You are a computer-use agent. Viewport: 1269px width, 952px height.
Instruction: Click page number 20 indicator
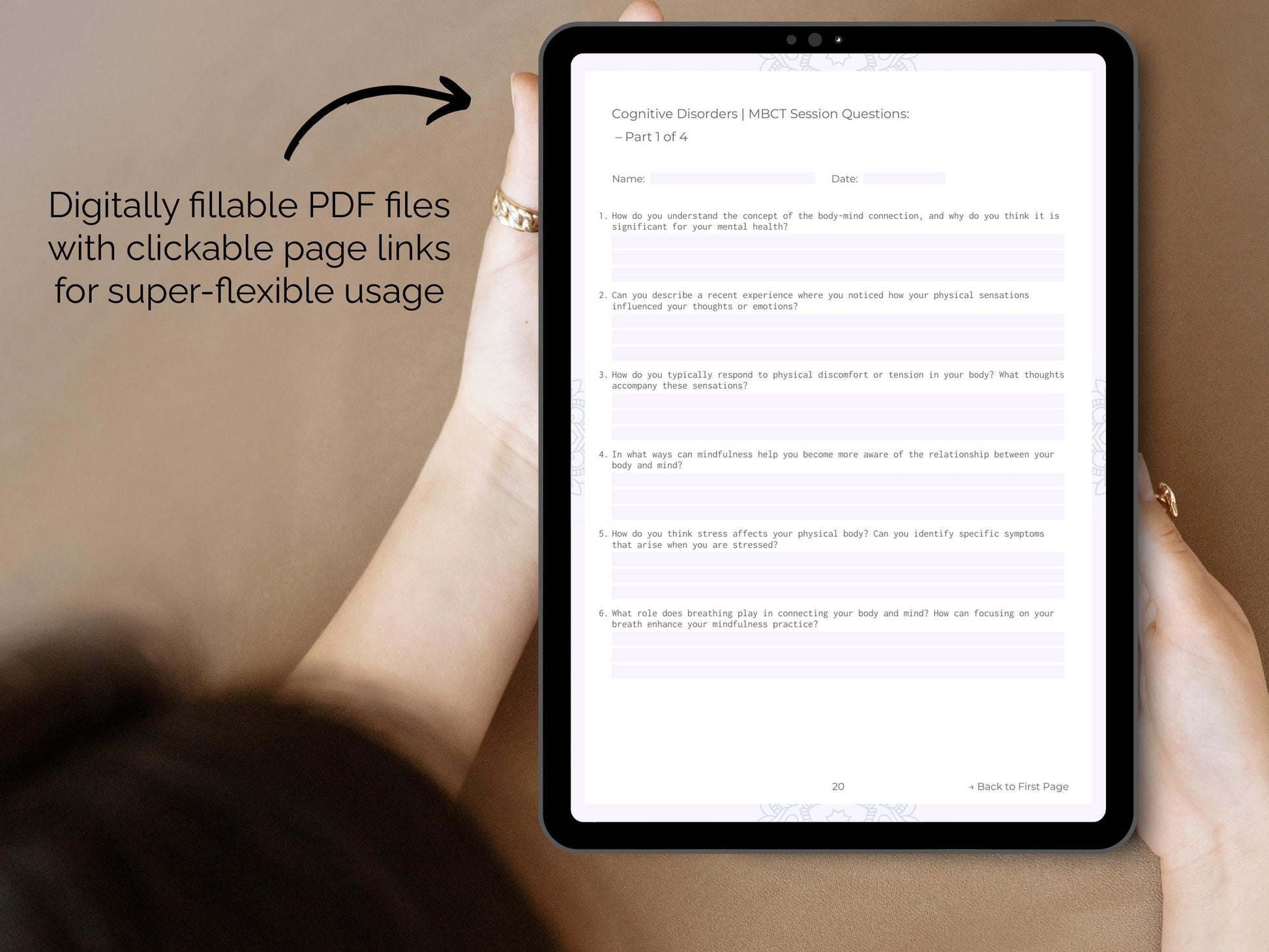tap(840, 786)
